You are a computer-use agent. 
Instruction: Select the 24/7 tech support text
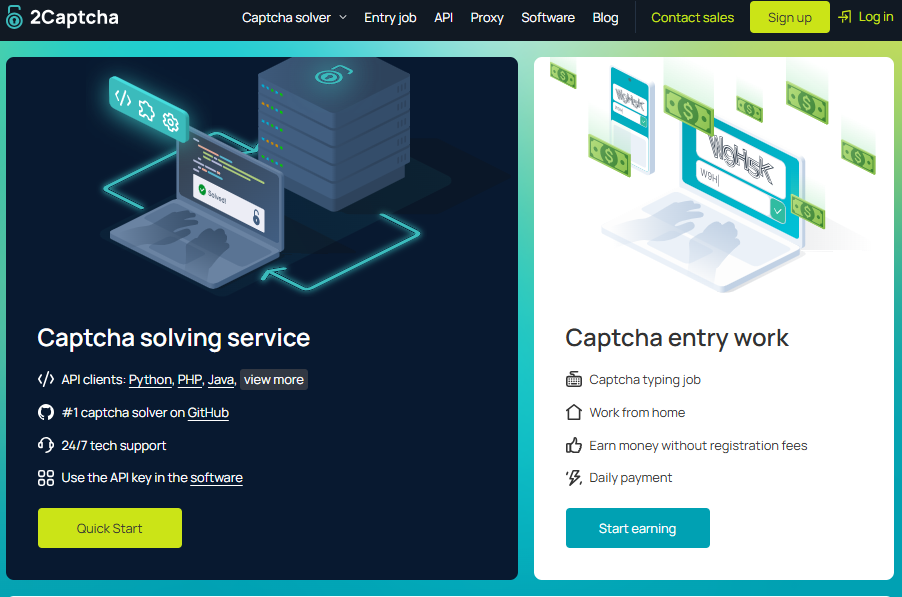point(113,446)
